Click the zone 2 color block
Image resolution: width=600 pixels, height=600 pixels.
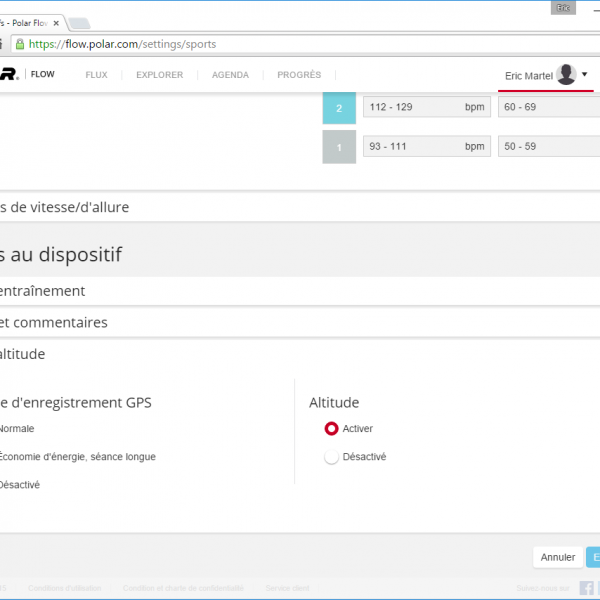pos(339,108)
